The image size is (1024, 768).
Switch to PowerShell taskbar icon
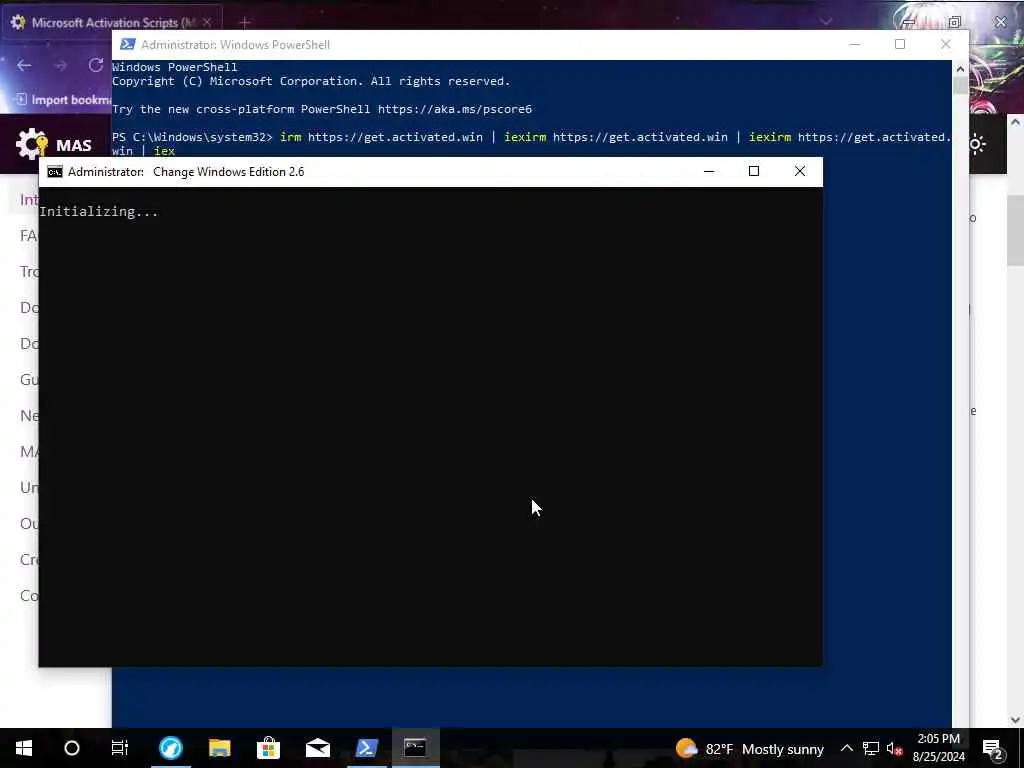[366, 748]
